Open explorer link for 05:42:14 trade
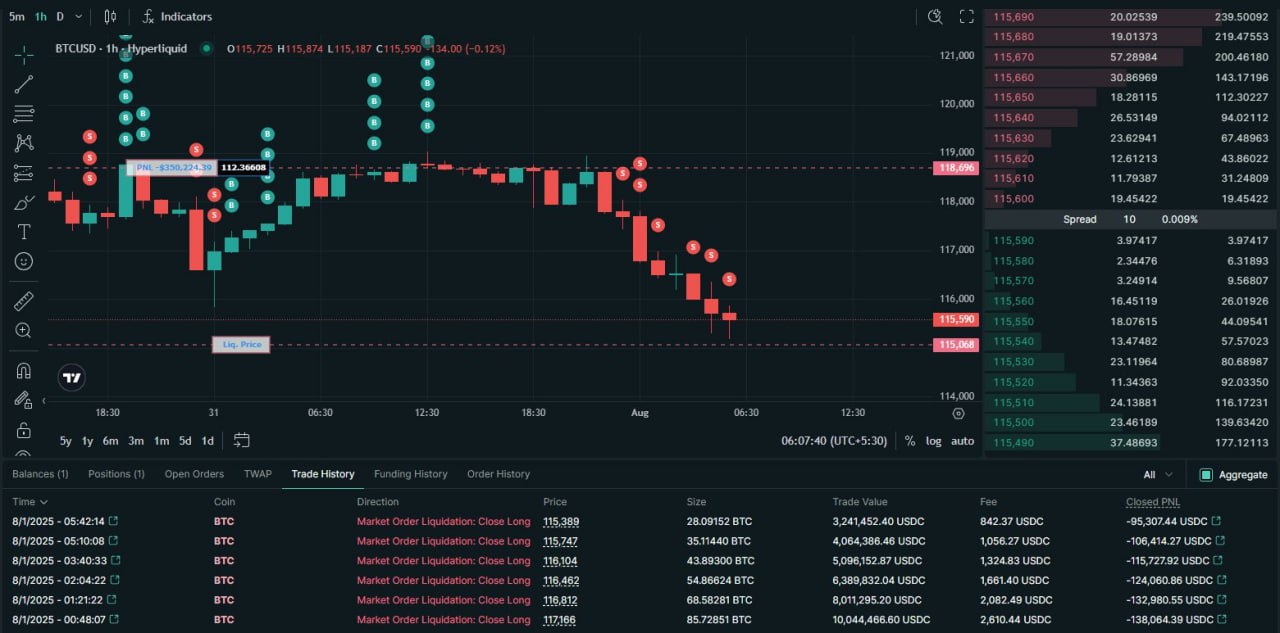The width and height of the screenshot is (1280, 633). pyautogui.click(x=113, y=521)
